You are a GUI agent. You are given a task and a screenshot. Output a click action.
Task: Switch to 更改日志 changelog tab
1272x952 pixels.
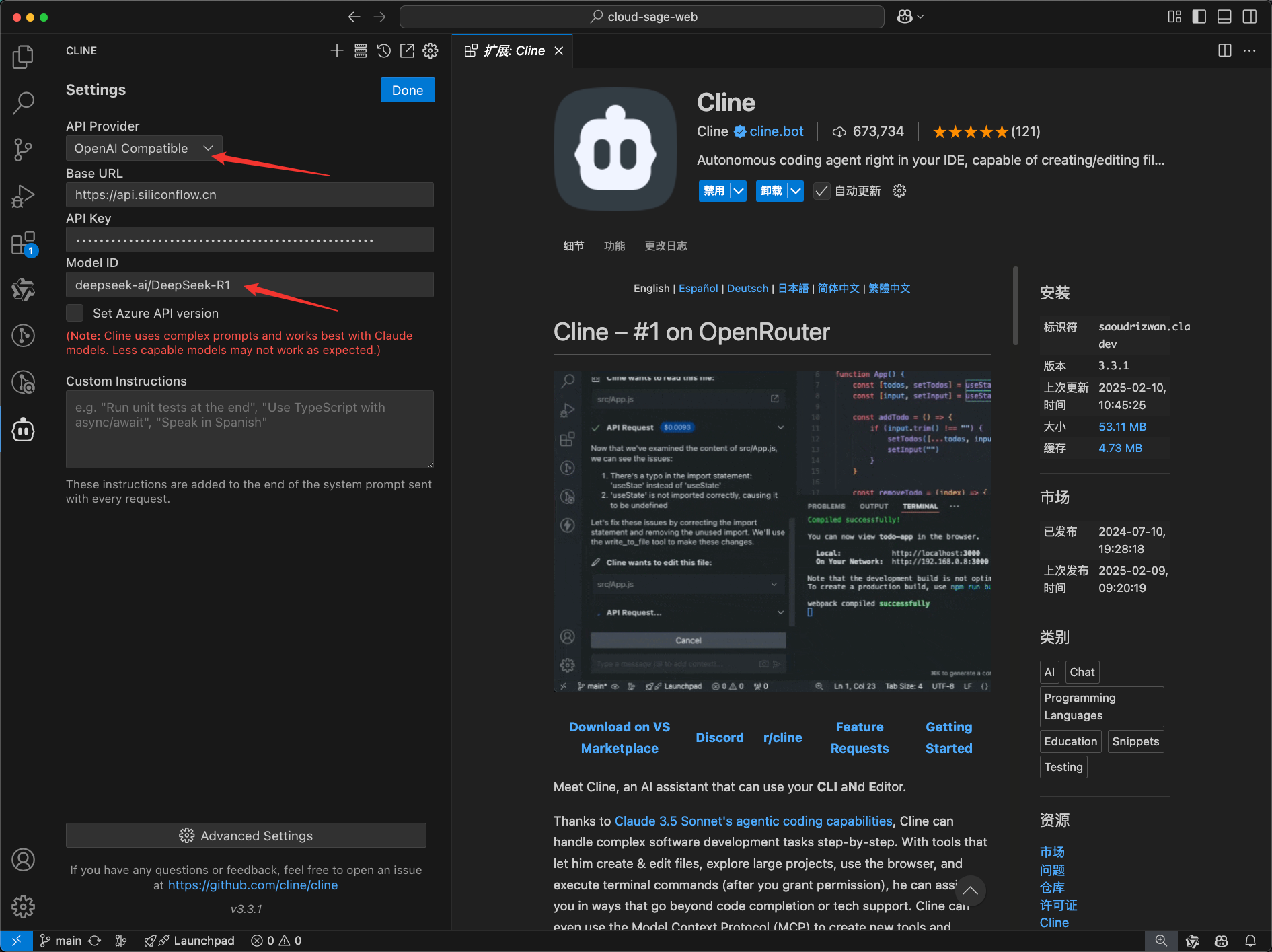(666, 246)
